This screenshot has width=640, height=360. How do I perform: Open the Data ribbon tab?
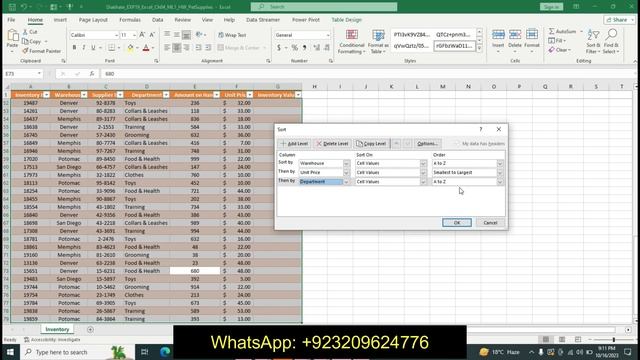click(158, 20)
